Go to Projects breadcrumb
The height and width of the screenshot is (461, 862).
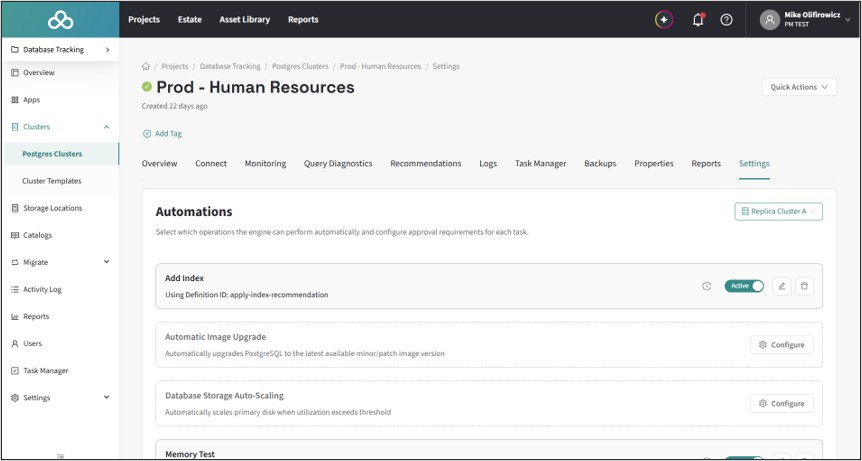pos(175,66)
